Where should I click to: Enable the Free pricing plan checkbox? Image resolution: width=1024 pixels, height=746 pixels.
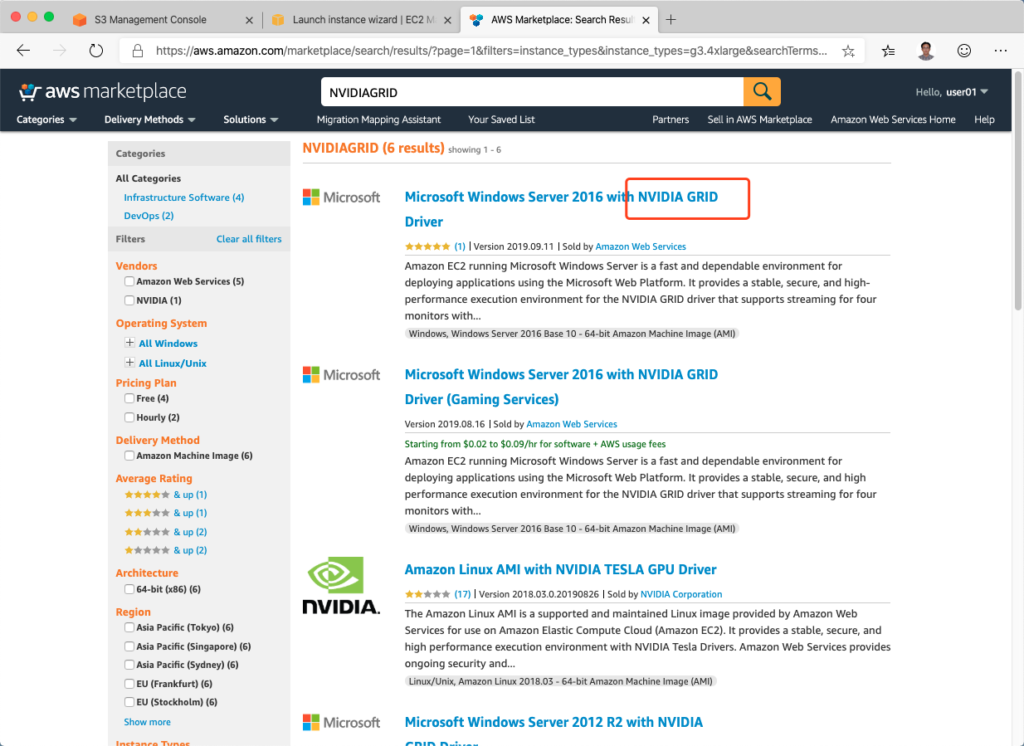[x=129, y=399]
